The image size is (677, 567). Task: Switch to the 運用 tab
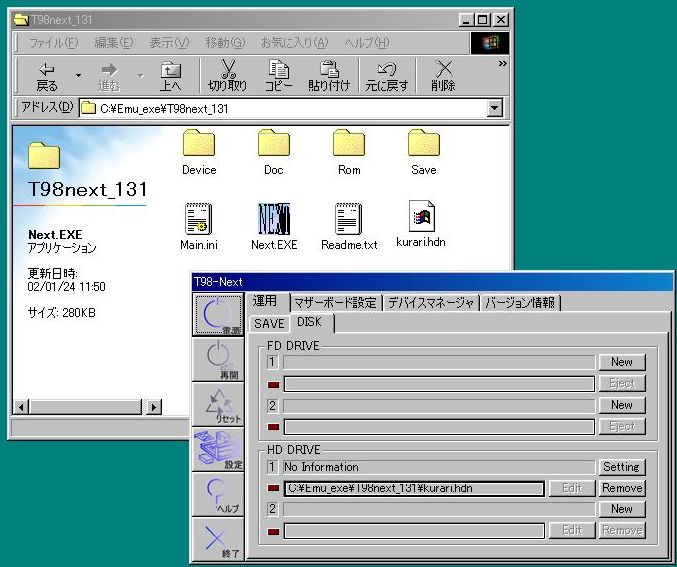pyautogui.click(x=266, y=301)
